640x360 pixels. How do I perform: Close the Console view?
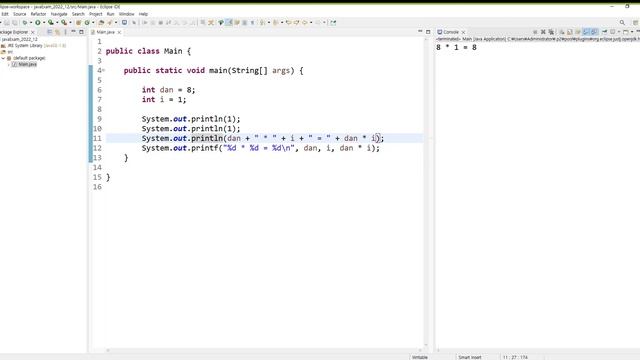tap(463, 32)
